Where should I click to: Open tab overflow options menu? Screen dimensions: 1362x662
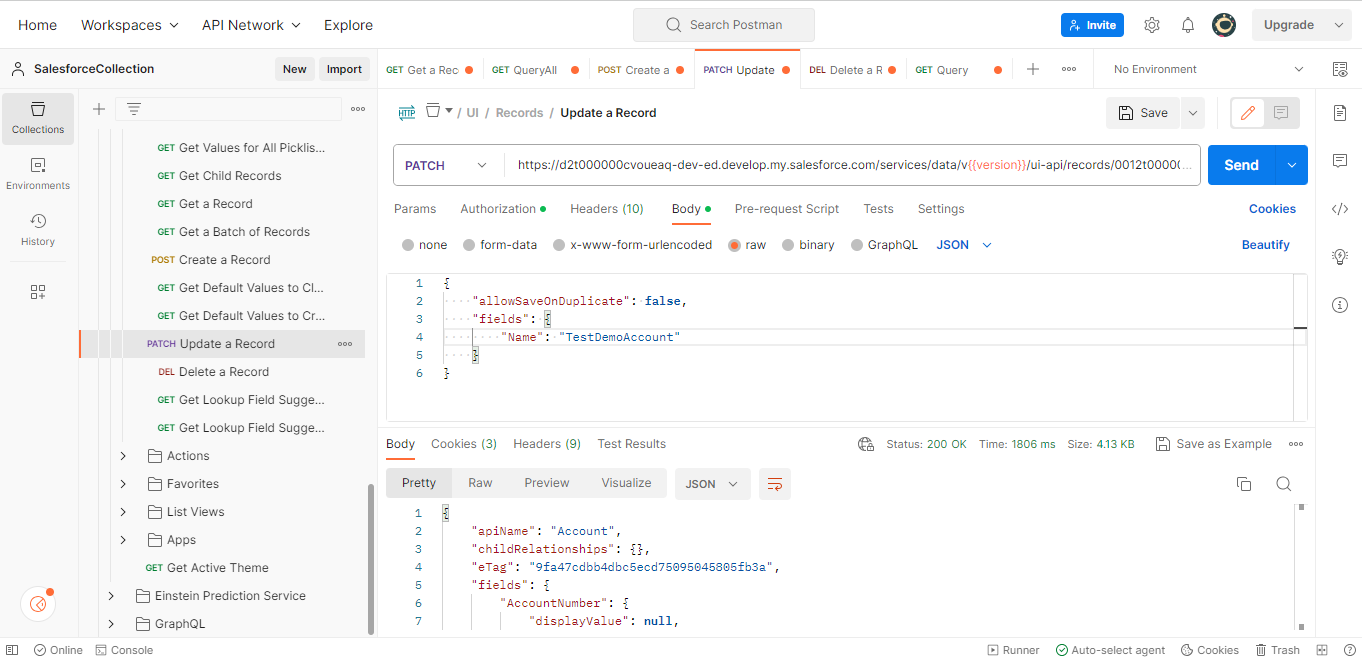1069,69
